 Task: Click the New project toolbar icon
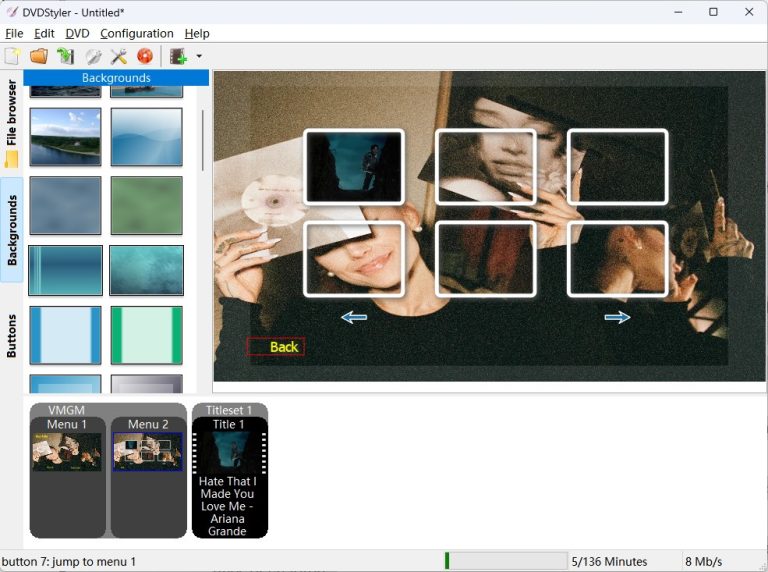click(x=12, y=56)
